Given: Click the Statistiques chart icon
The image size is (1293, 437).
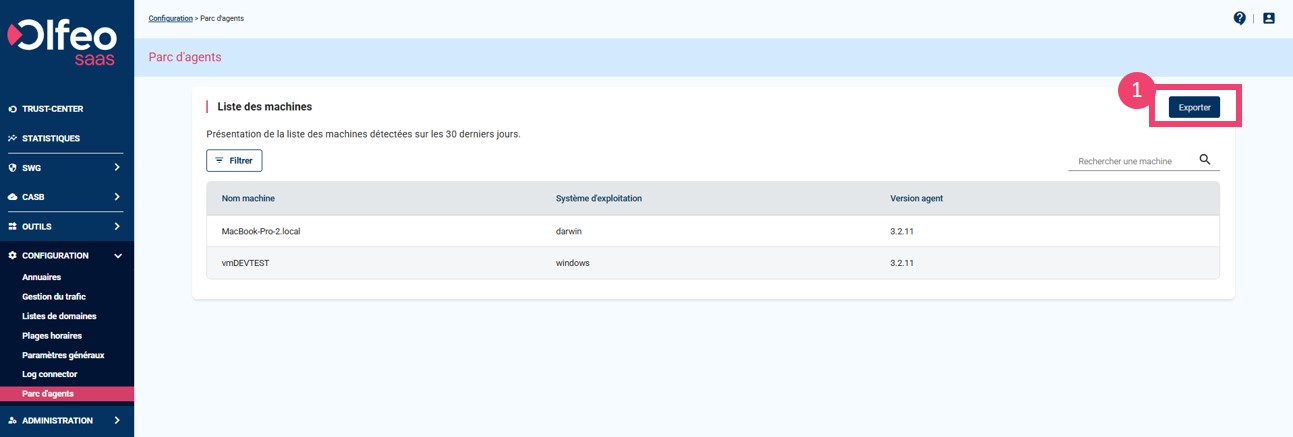Looking at the screenshot, I should (12, 138).
